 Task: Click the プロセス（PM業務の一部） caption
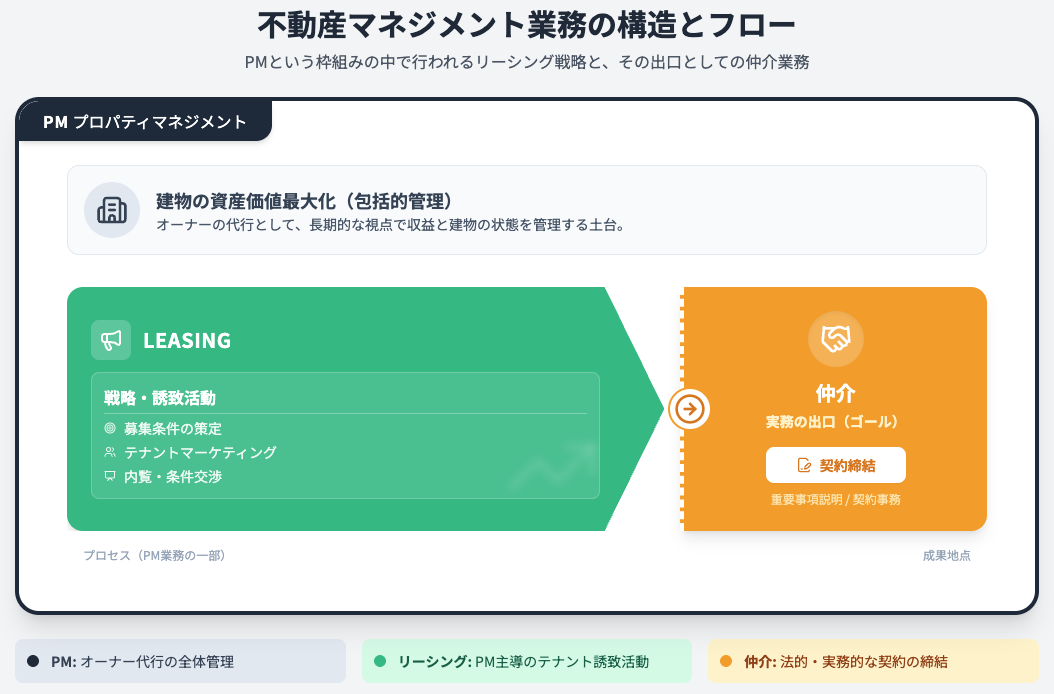(x=155, y=555)
